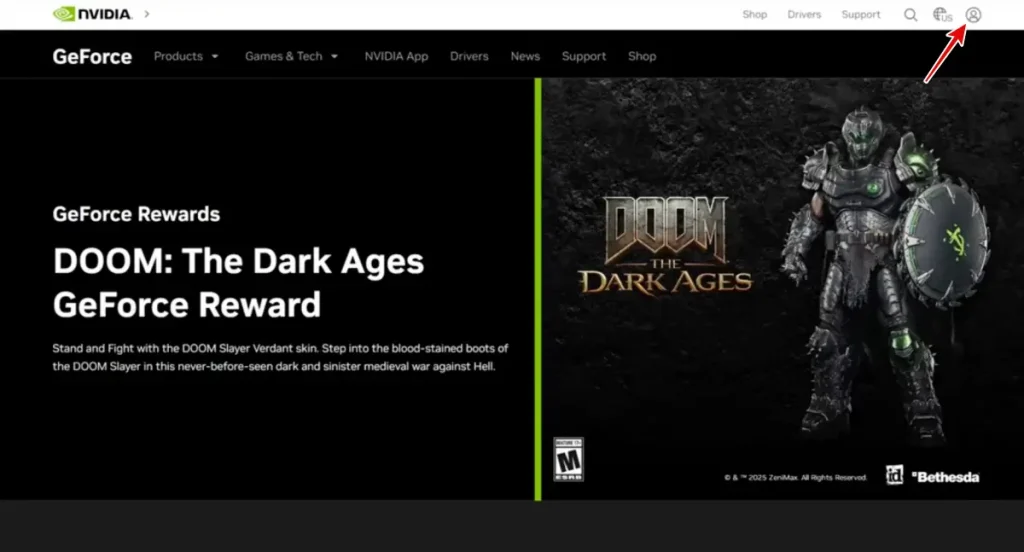Expand the chevron beside NVIDIA logo
The height and width of the screenshot is (552, 1024).
click(147, 14)
